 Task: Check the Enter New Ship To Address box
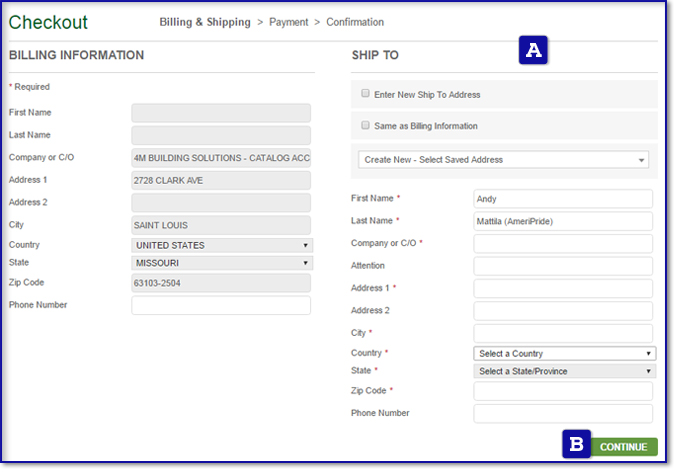[366, 94]
